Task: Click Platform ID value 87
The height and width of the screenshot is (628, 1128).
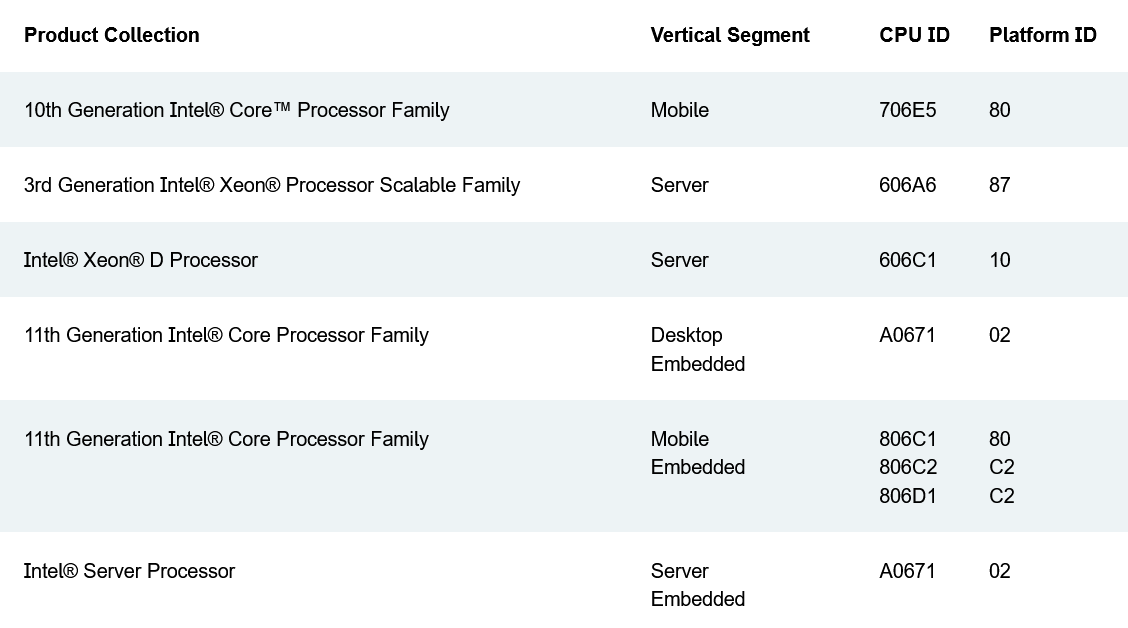Action: (x=999, y=185)
